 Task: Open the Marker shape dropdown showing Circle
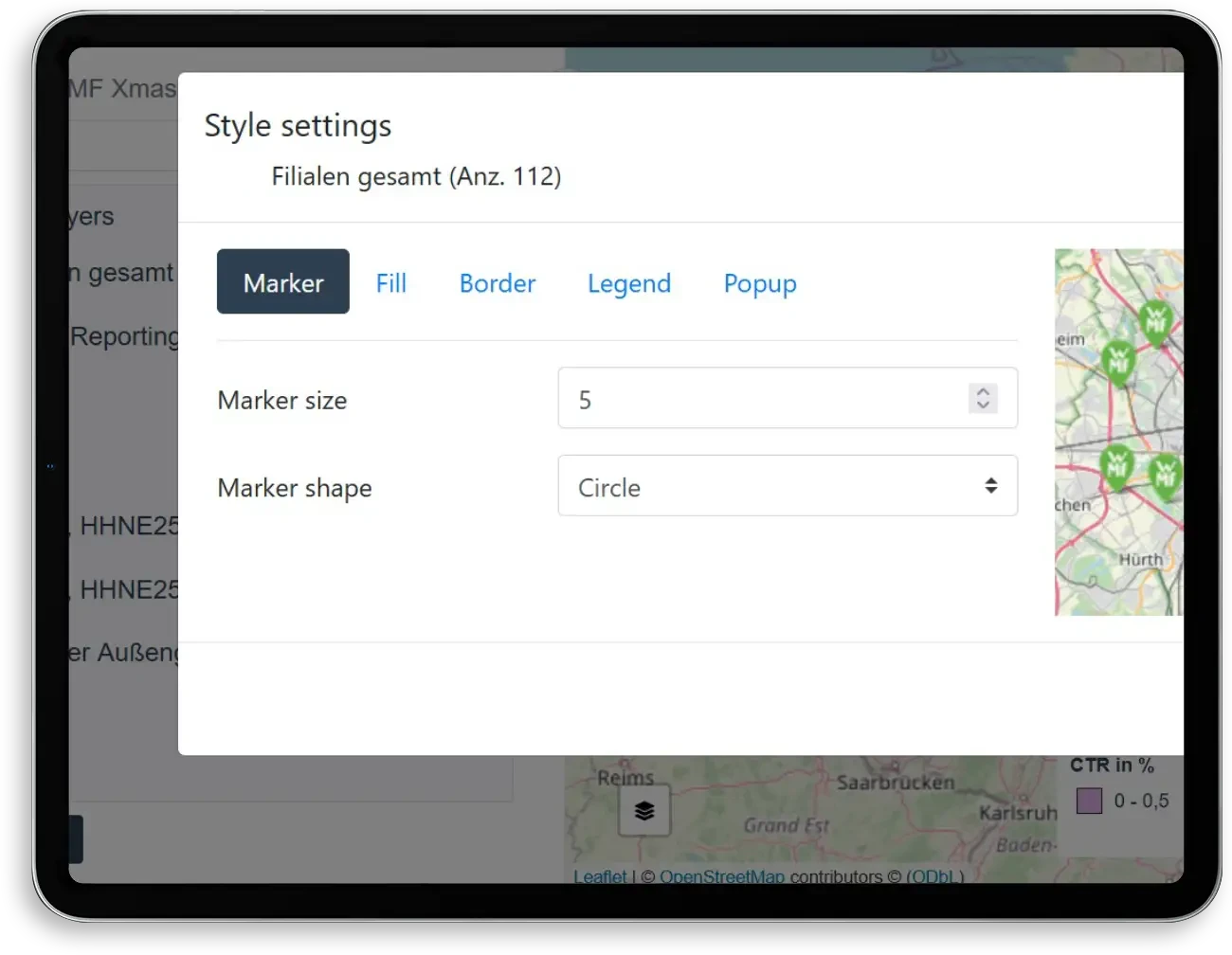[788, 486]
